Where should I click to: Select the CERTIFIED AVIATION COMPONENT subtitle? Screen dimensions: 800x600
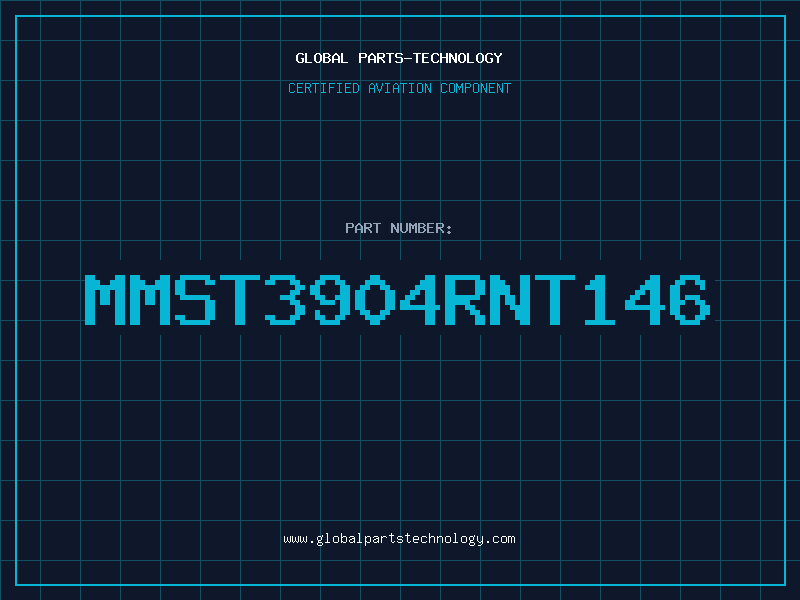click(x=399, y=88)
